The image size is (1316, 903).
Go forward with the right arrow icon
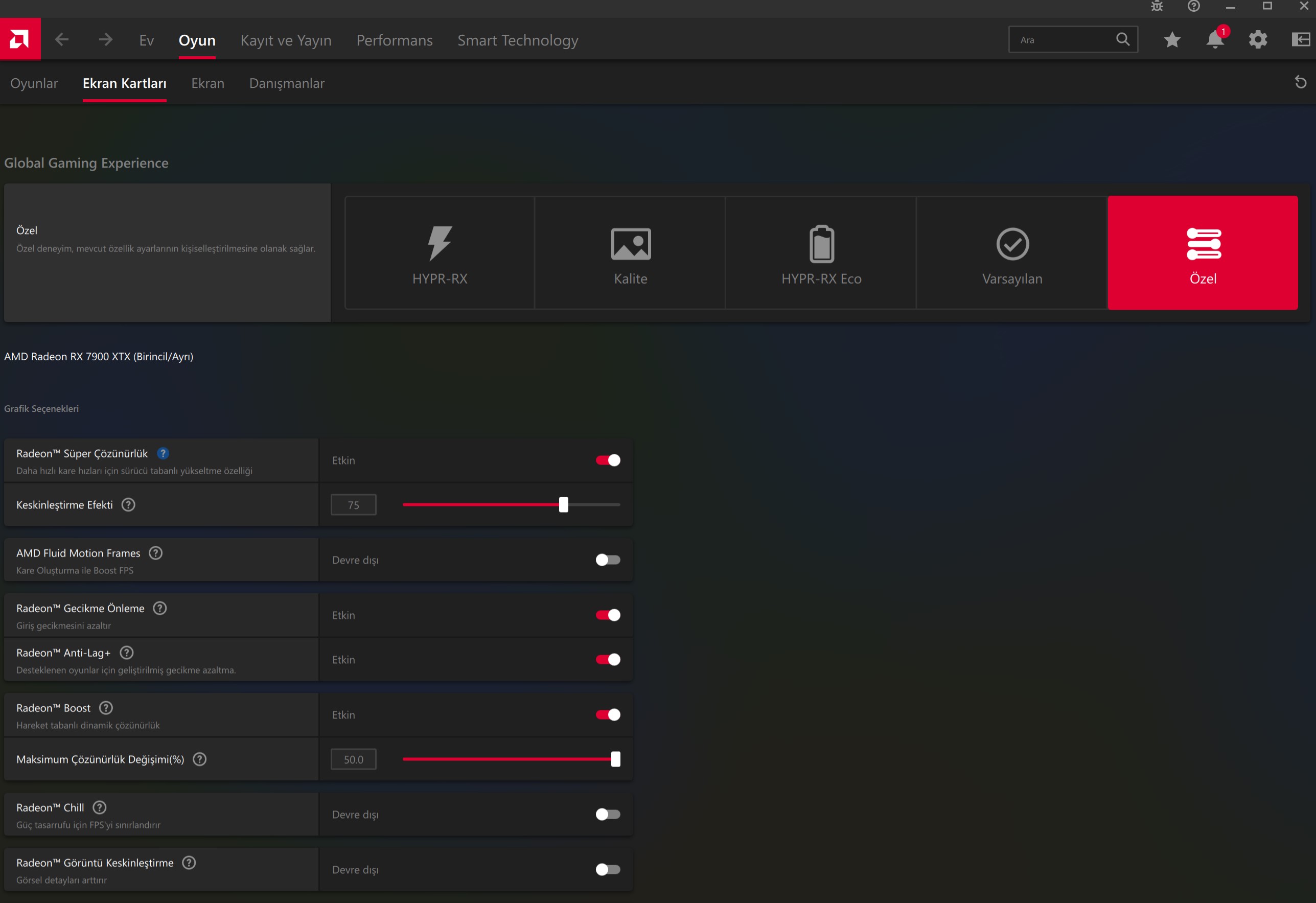[105, 40]
